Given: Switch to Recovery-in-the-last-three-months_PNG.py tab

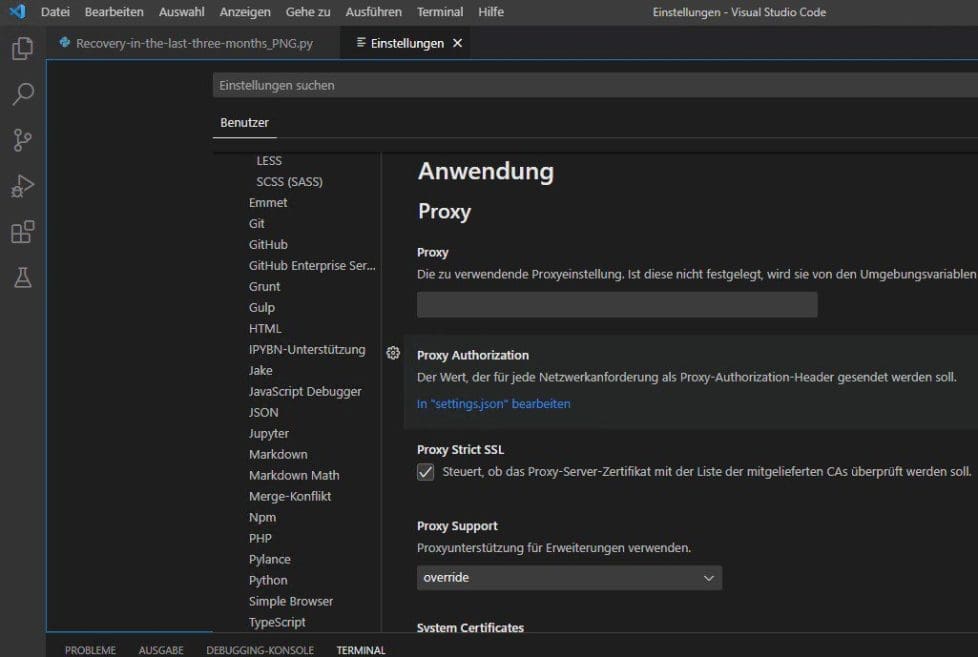Looking at the screenshot, I should 187,44.
